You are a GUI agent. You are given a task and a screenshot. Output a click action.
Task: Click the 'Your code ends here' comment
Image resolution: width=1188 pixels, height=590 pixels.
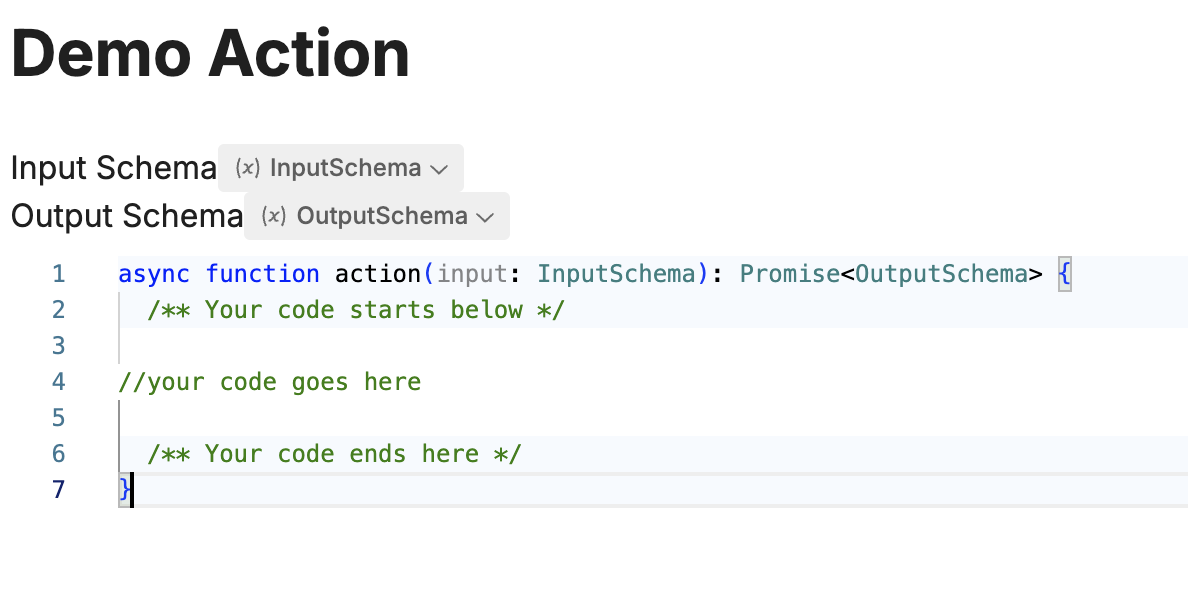(335, 454)
